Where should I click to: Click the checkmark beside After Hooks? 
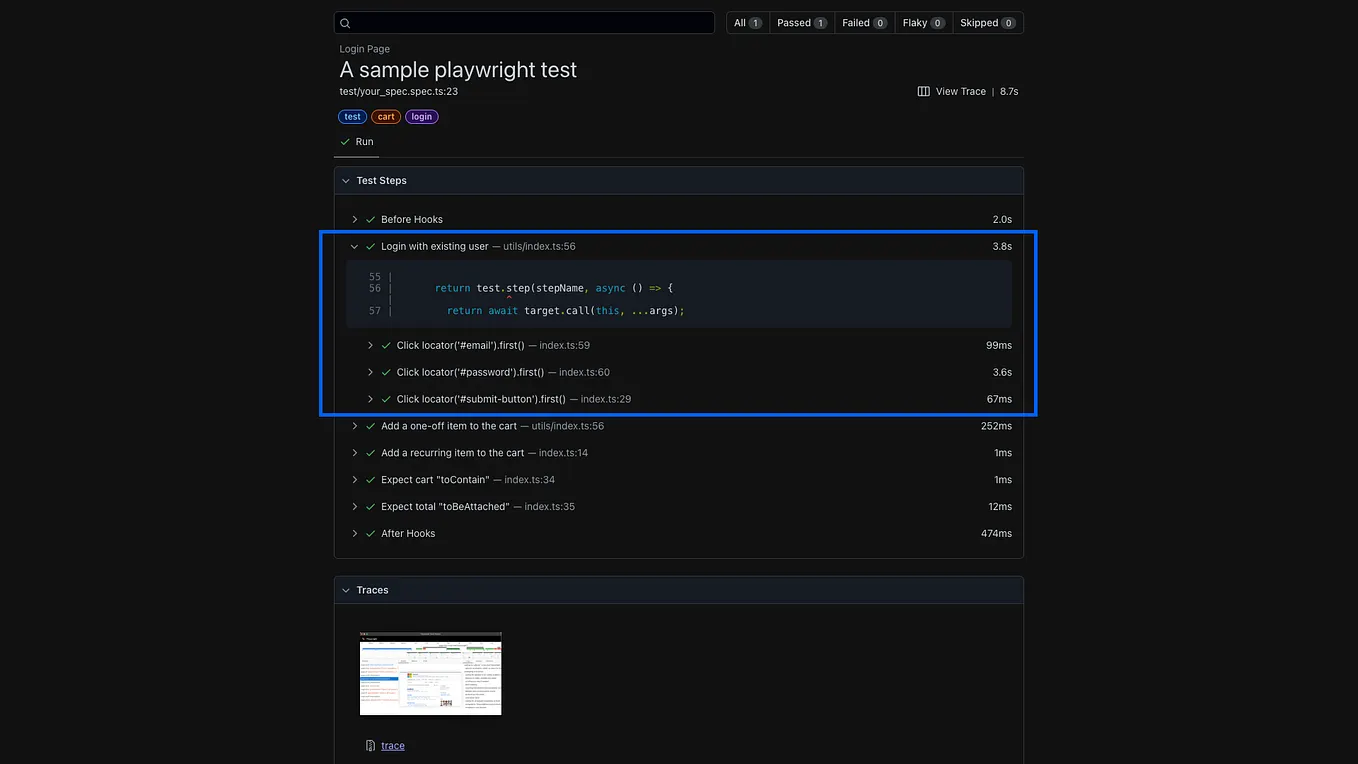tap(369, 533)
